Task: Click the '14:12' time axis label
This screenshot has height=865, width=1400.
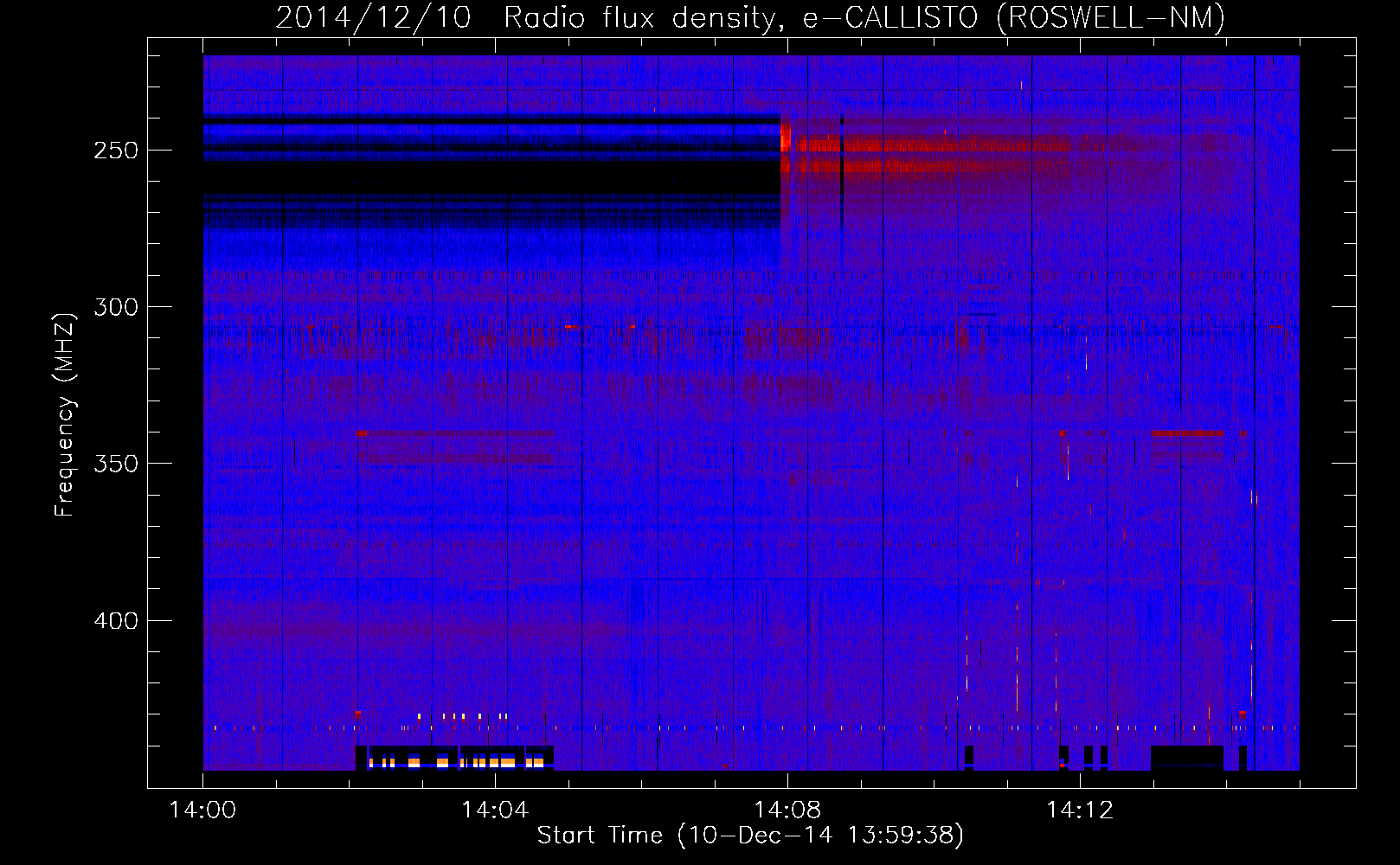Action: click(1080, 811)
